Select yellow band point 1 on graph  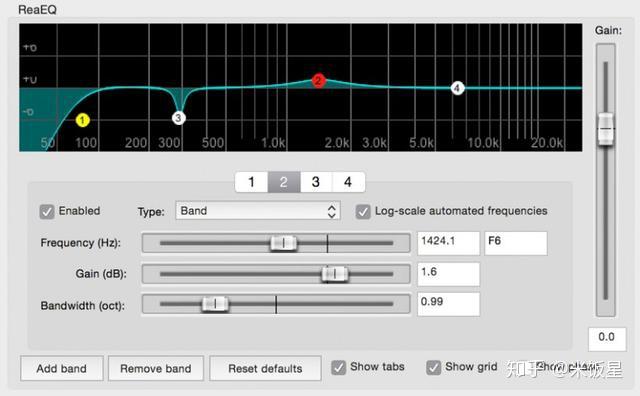[x=82, y=120]
